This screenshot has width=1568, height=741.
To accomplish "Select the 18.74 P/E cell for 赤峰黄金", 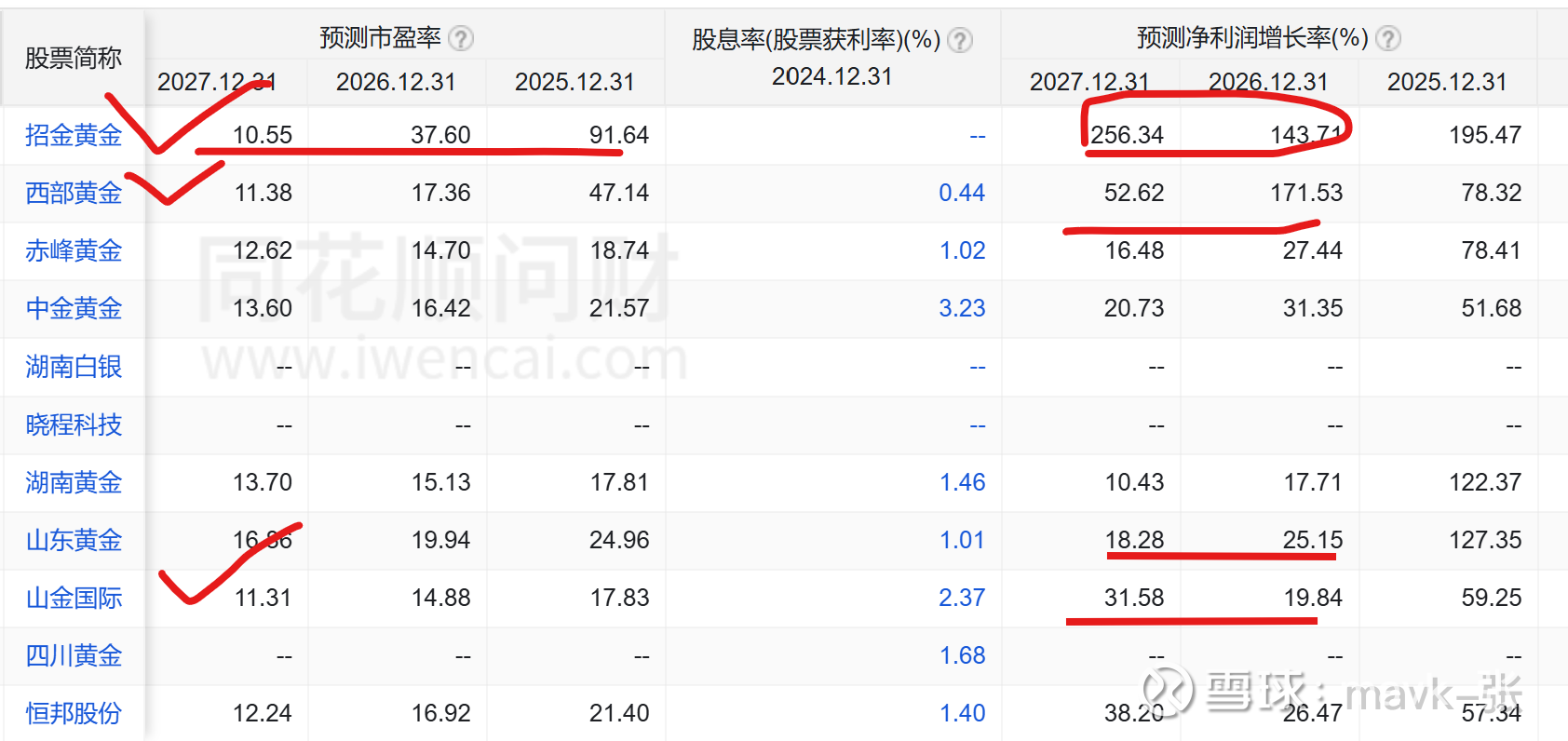I will [x=619, y=250].
